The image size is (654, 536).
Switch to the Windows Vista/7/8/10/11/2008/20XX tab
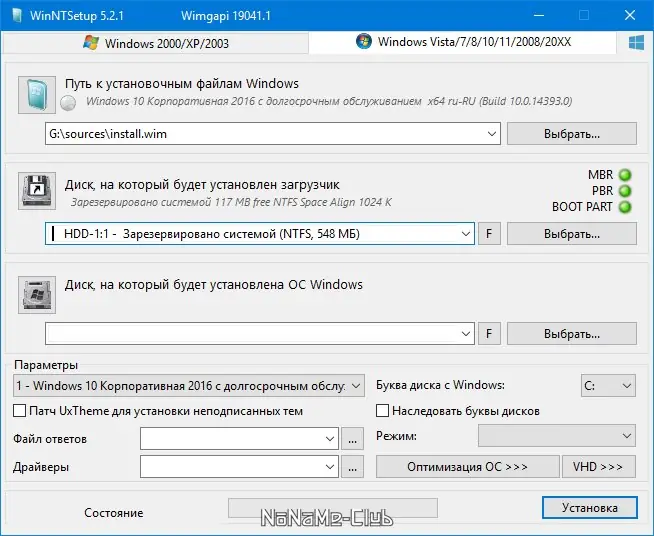463,42
